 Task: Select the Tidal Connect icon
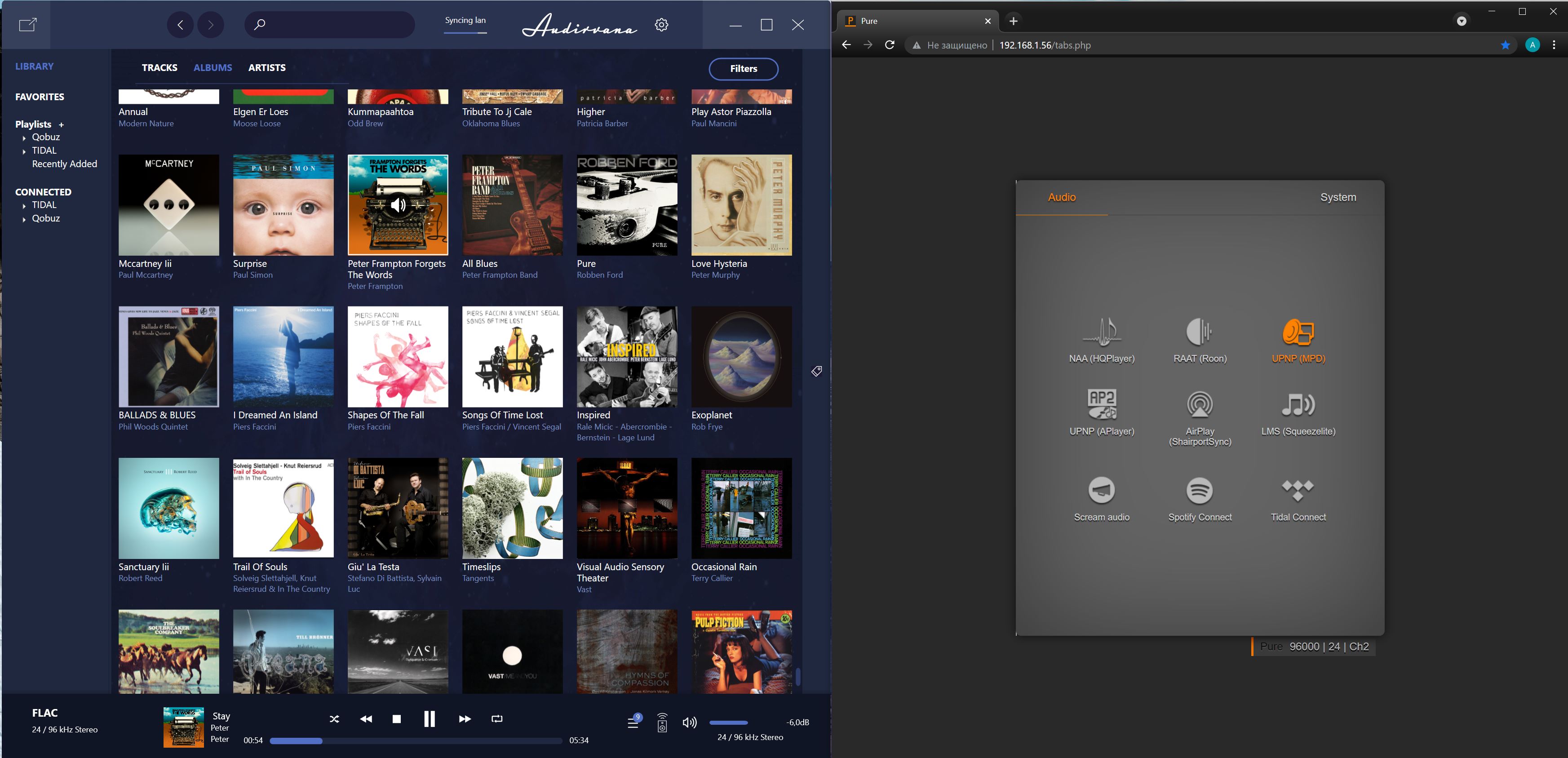point(1298,491)
